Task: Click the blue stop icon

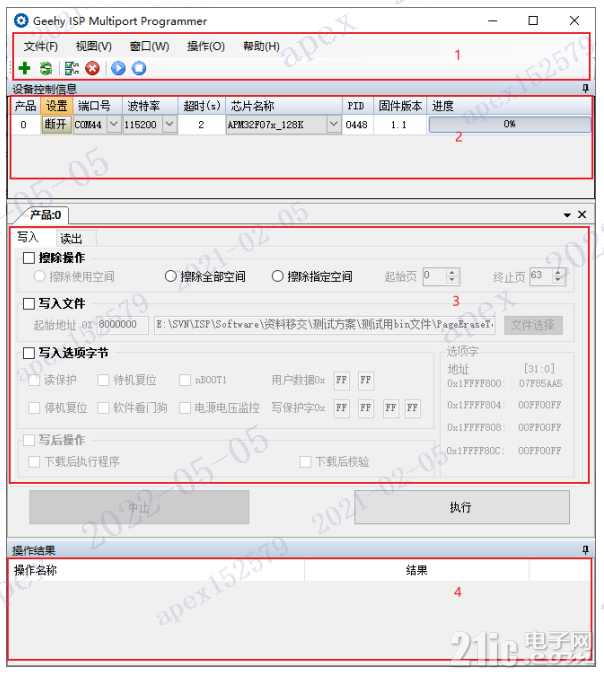Action: click(139, 68)
